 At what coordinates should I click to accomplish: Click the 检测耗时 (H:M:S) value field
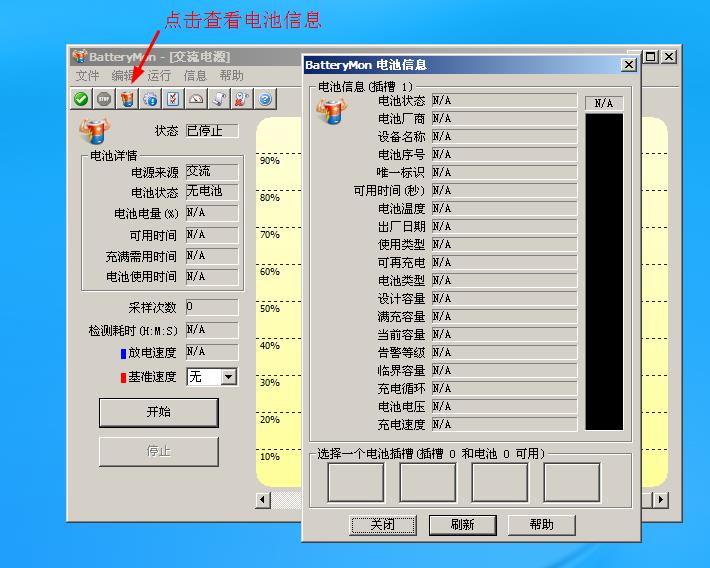point(212,330)
